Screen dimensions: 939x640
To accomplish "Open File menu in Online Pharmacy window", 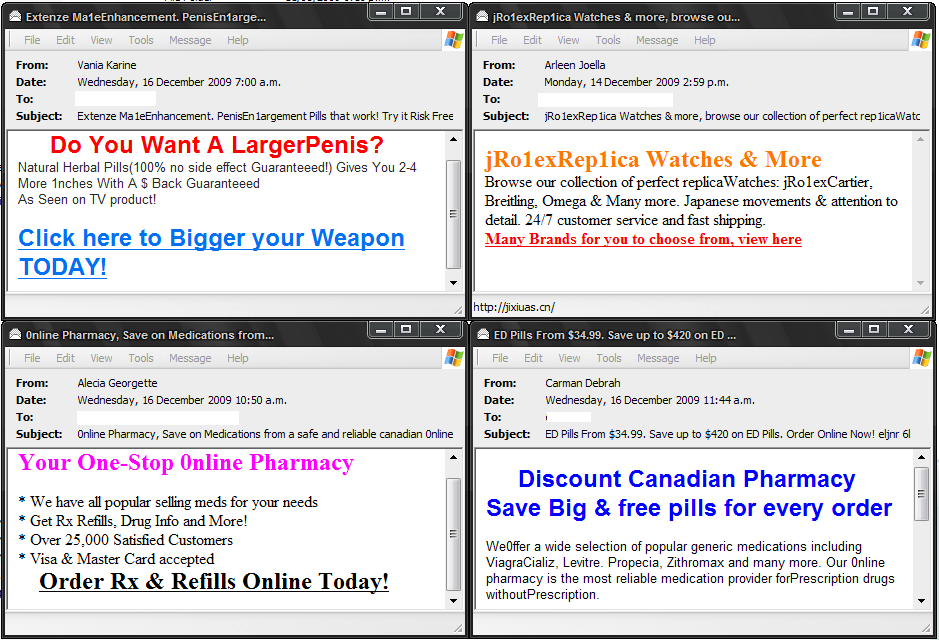I will tap(32, 358).
